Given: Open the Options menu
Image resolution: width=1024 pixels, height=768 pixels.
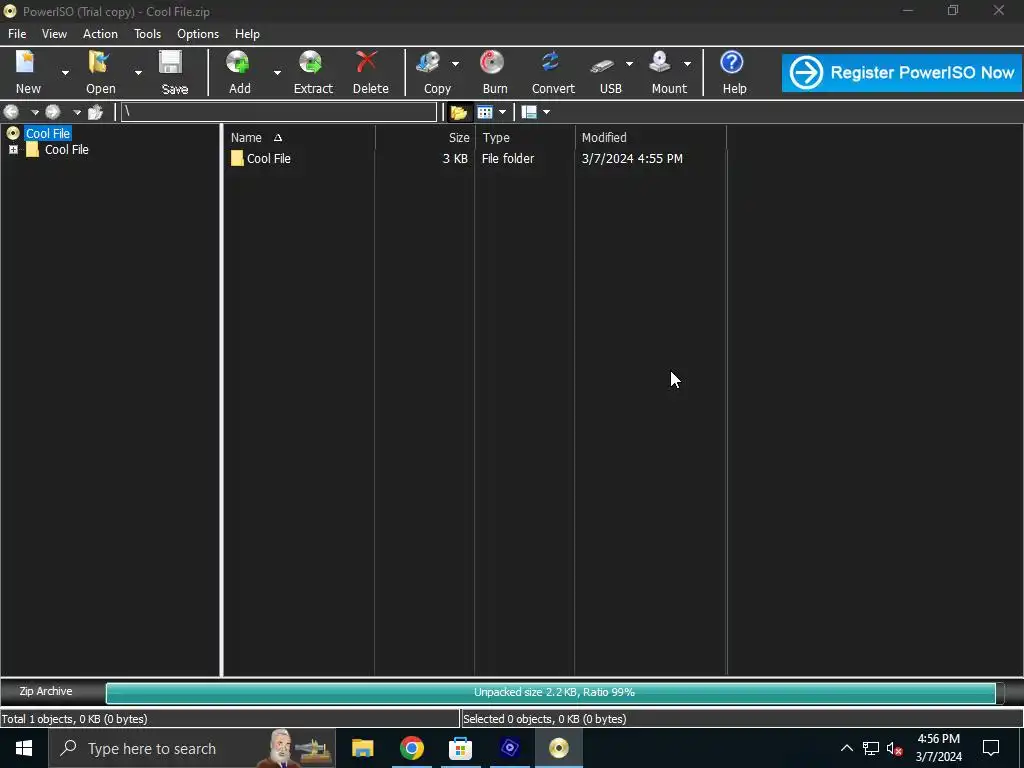Looking at the screenshot, I should point(198,34).
